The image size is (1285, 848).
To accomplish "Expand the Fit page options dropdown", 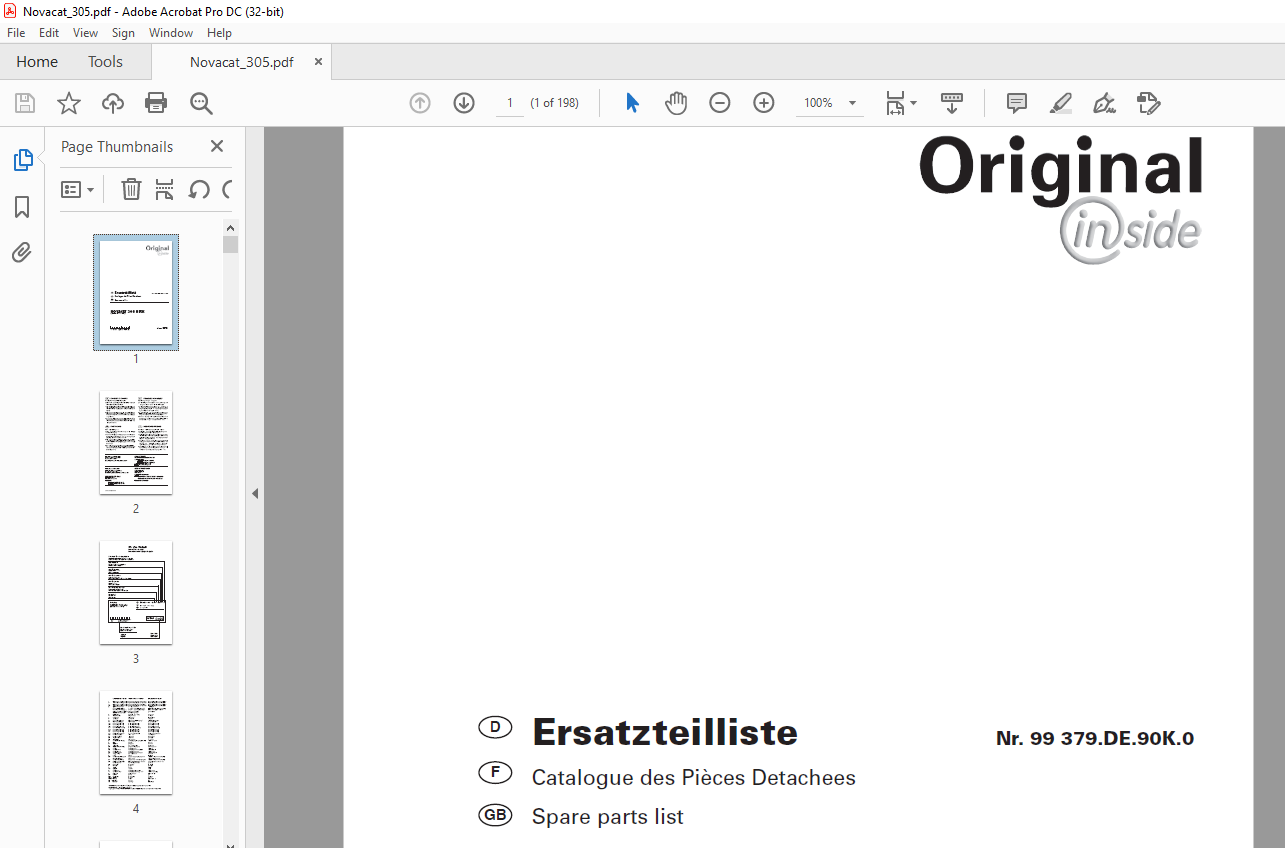I will 901,103.
